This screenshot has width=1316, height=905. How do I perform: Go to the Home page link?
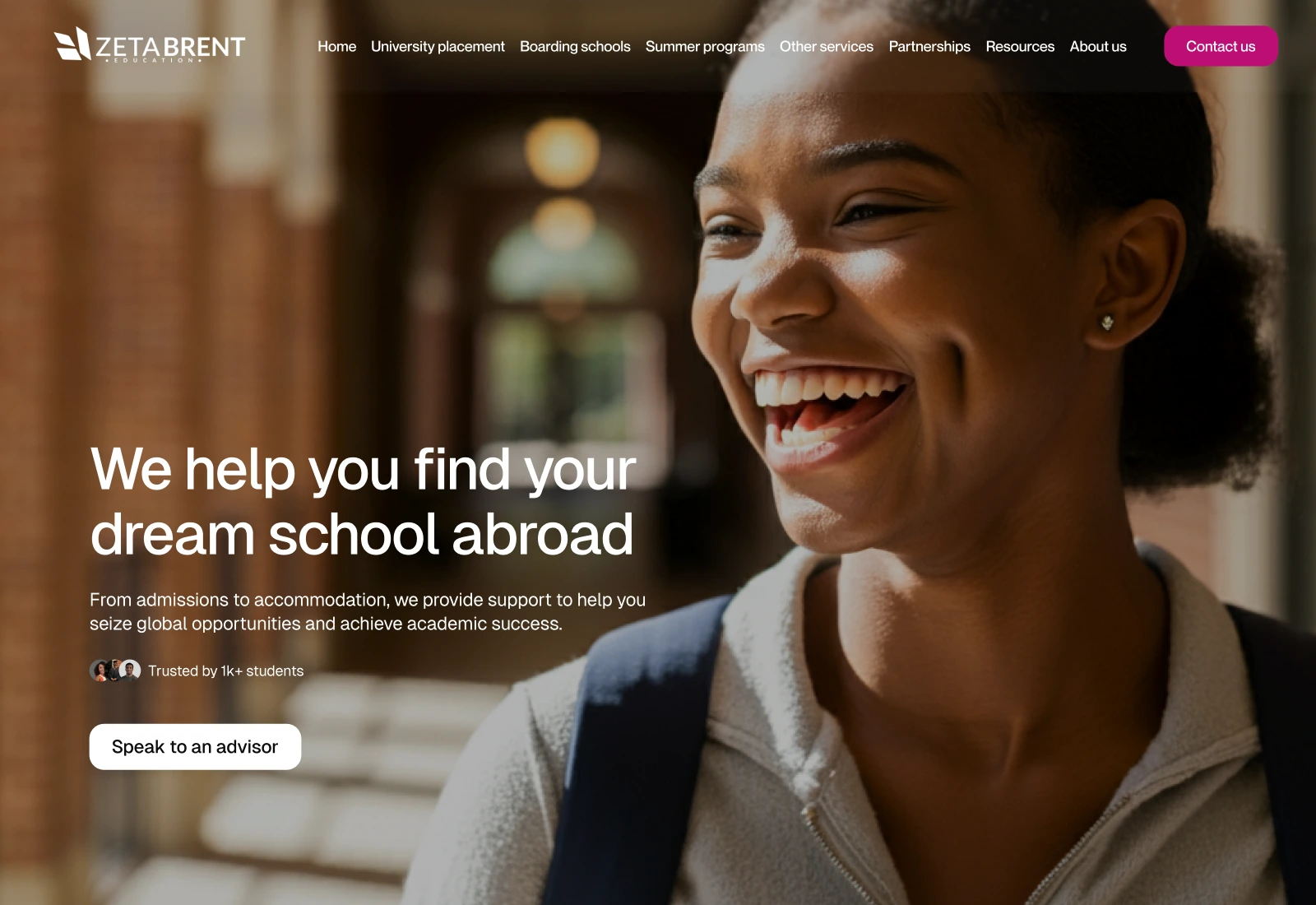[x=337, y=47]
